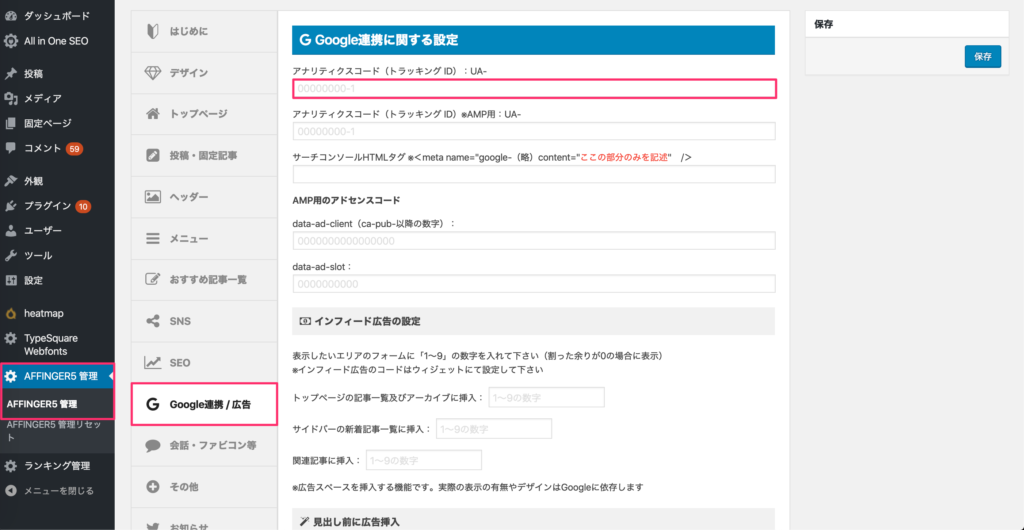Screen dimensions: 1024x530
Task: Click the plug icon beside プラグイン
Action: click(10, 206)
